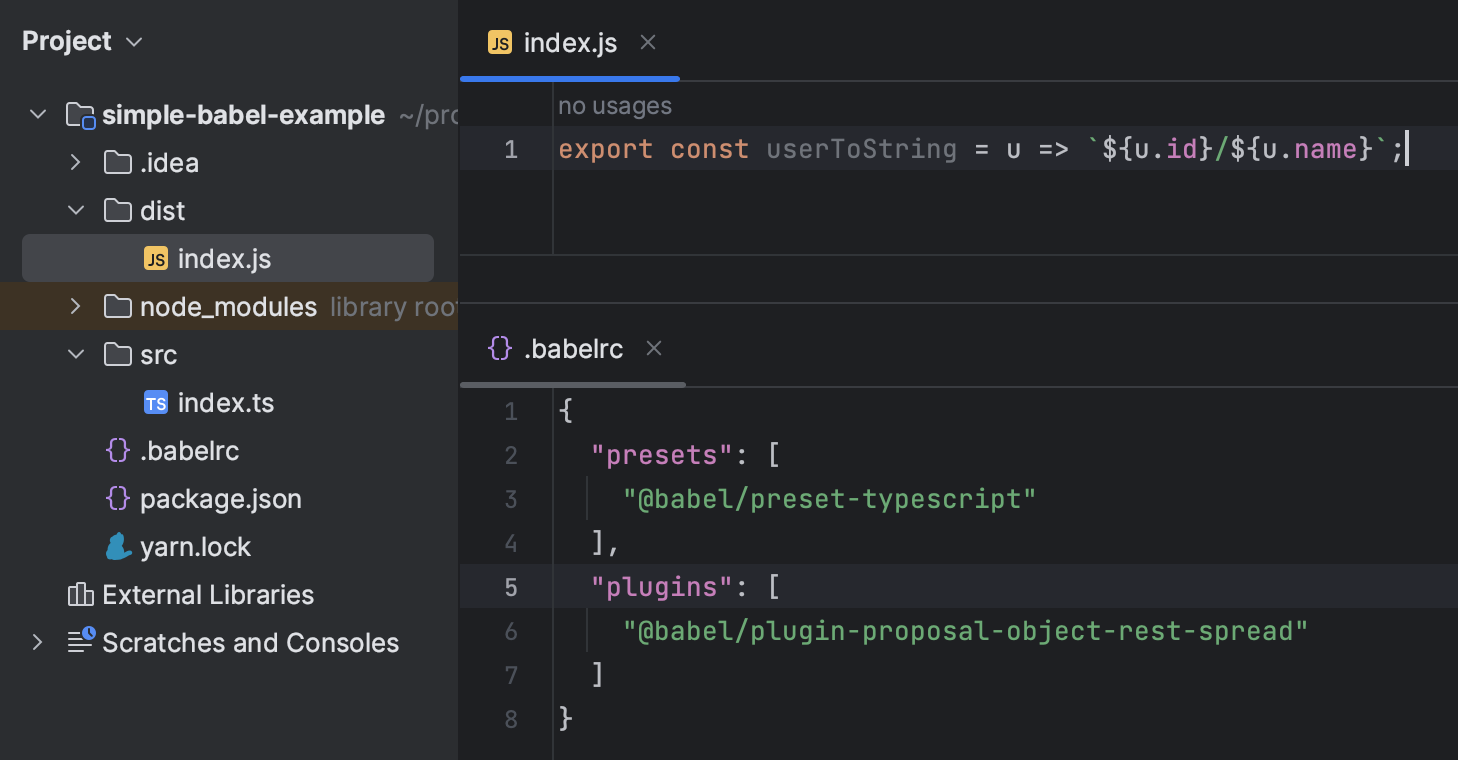This screenshot has height=760, width=1458.
Task: Expand the .idea folder
Action: [75, 162]
